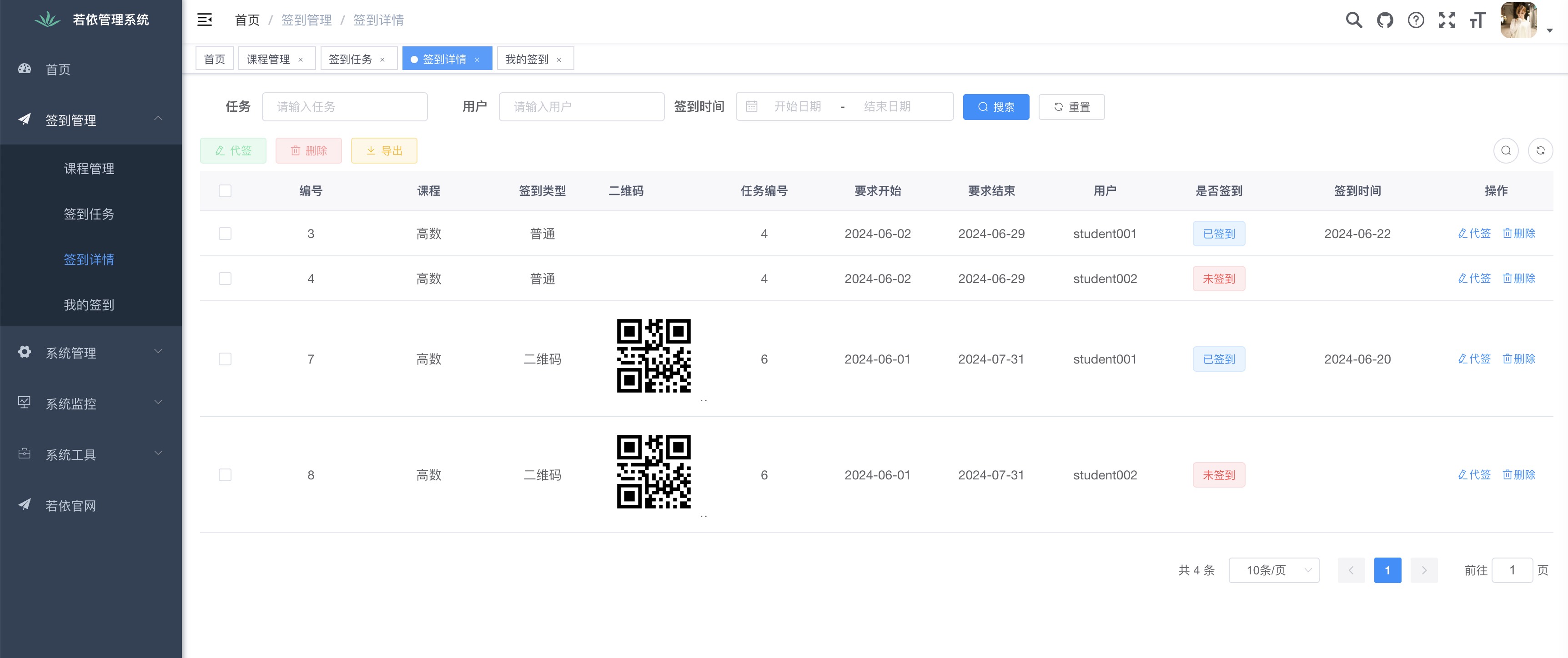The image size is (1568, 658).
Task: Check the row with 编号 7
Action: 225,359
